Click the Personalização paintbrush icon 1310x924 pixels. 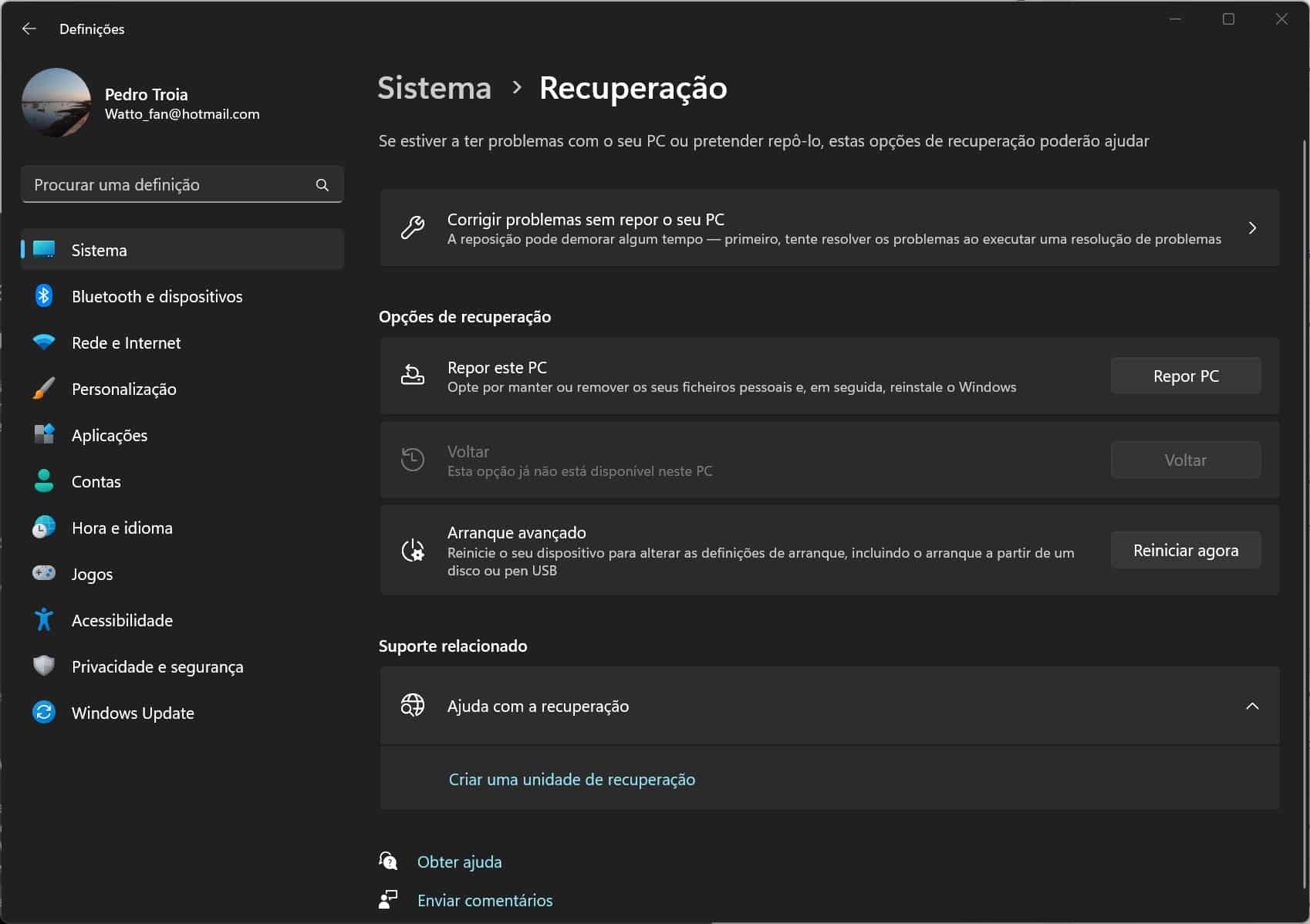[x=44, y=389]
